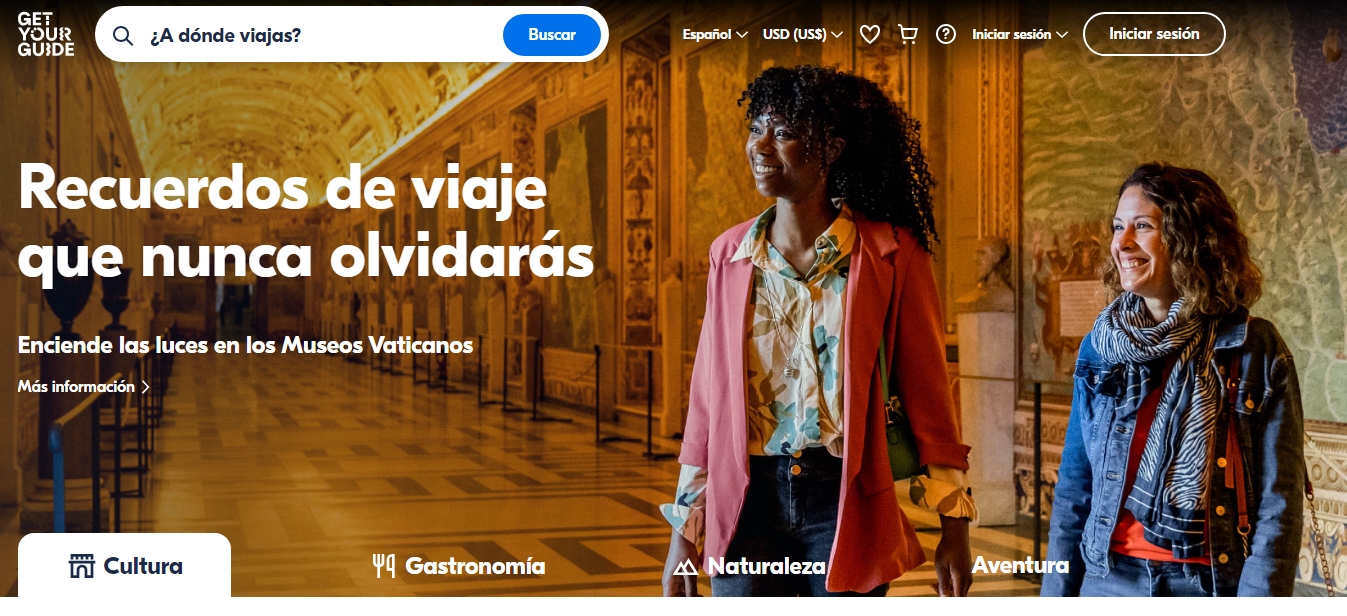Click the blue Buscar button
1347x616 pixels.
pos(552,35)
